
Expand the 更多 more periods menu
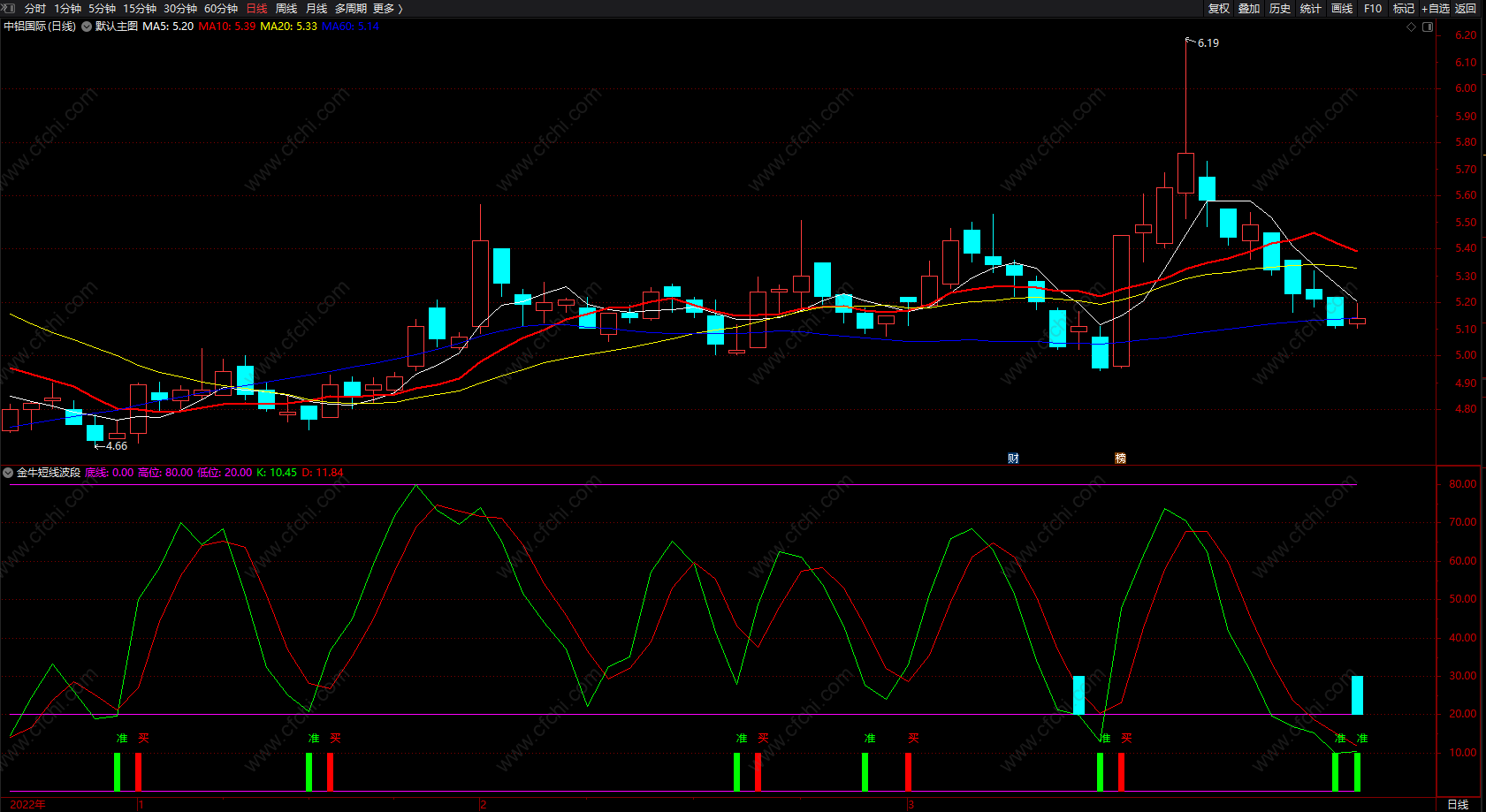pyautogui.click(x=387, y=8)
